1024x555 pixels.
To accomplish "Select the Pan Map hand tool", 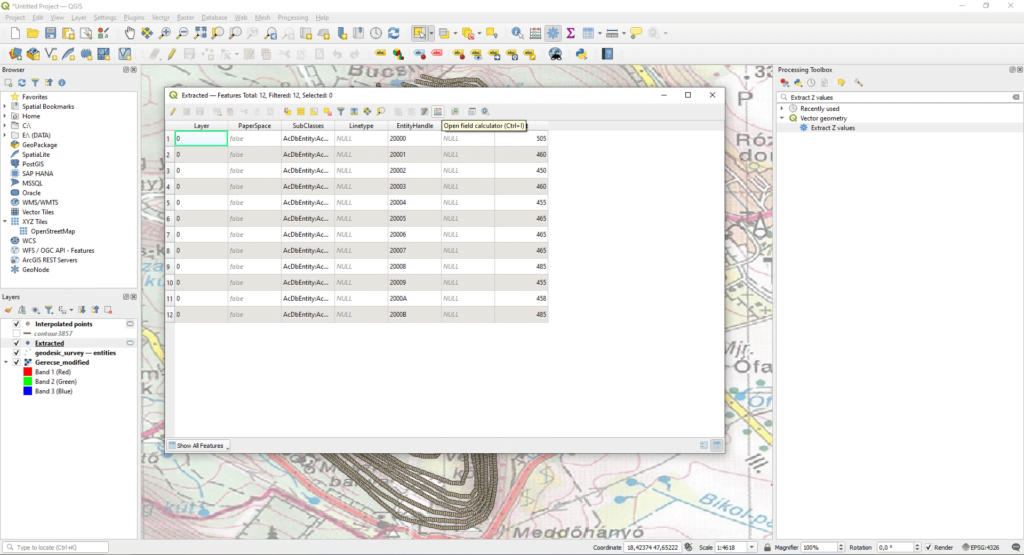I will tap(129, 33).
